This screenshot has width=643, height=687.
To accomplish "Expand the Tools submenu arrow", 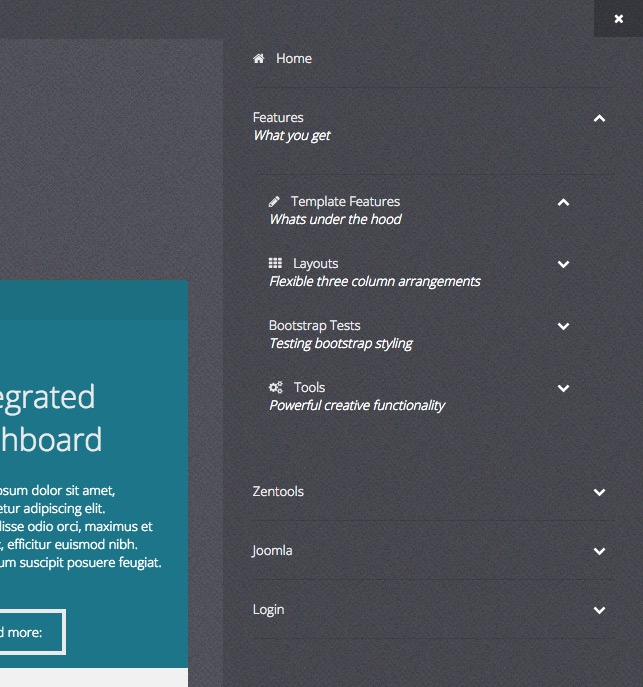I will click(563, 389).
